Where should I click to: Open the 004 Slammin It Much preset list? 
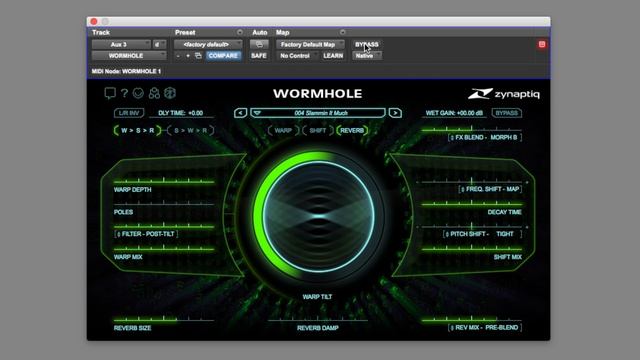(x=318, y=113)
